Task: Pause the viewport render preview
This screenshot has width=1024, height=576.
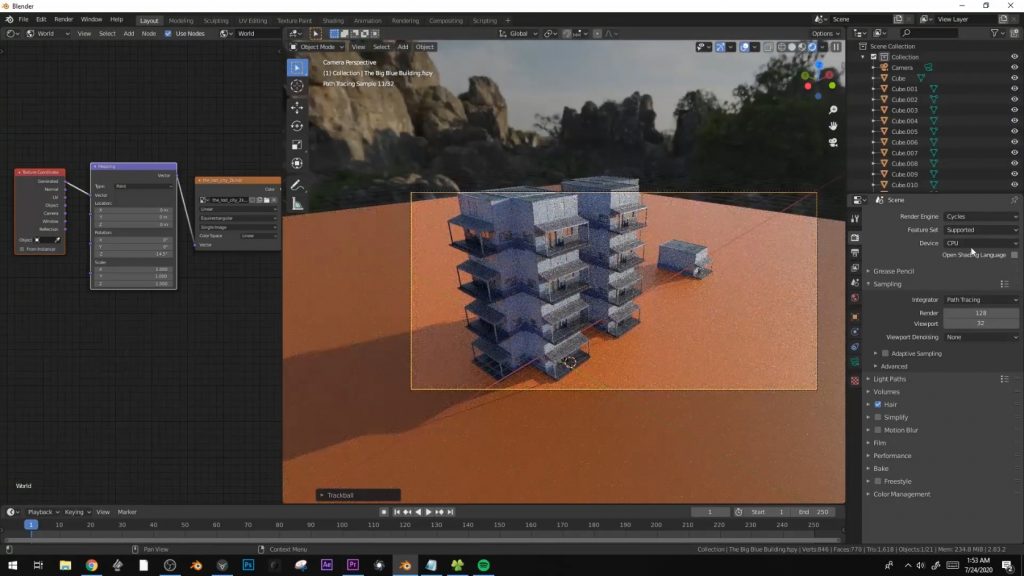Action: pyautogui.click(x=836, y=47)
